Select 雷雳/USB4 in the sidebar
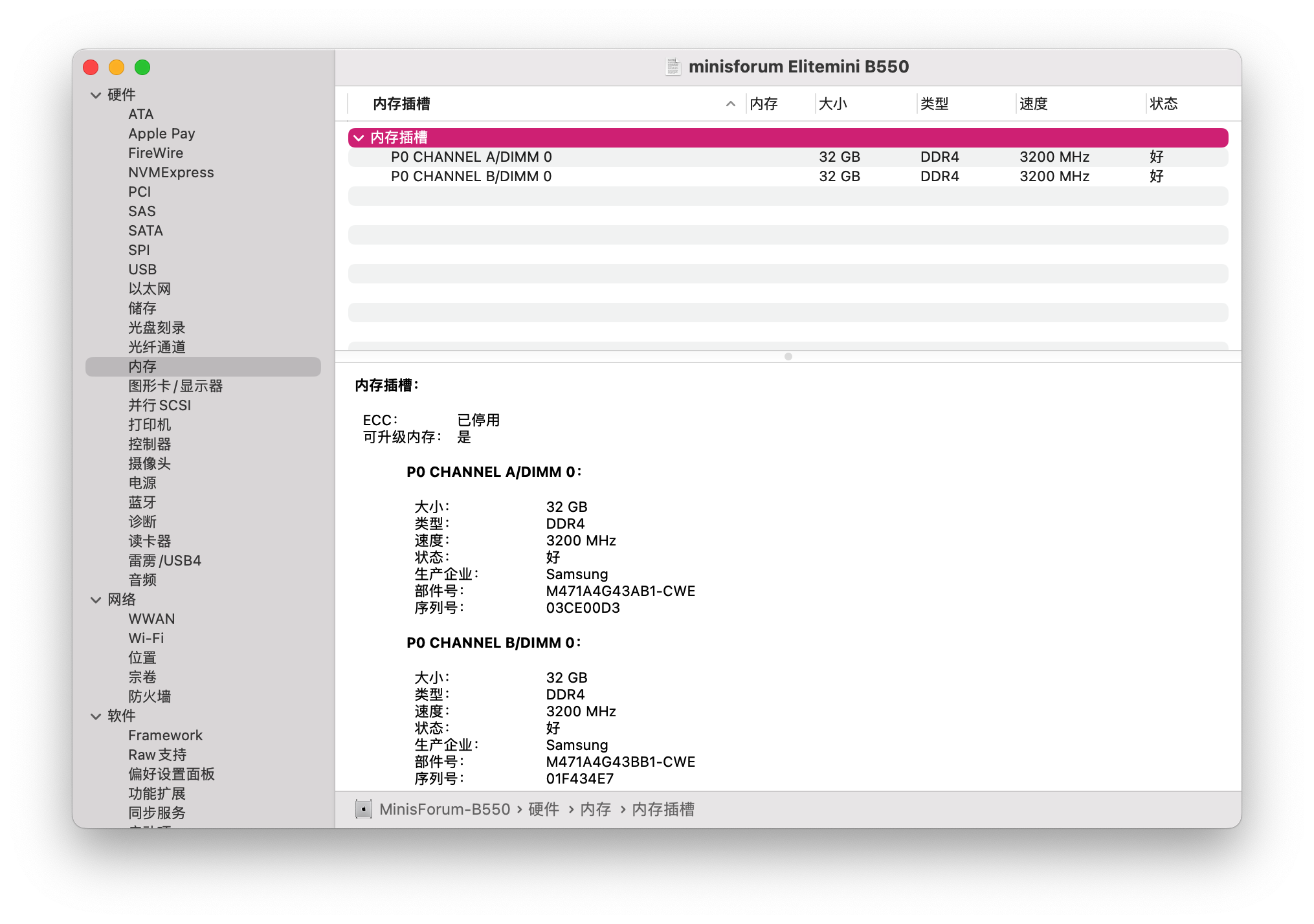This screenshot has height=924, width=1314. [164, 560]
